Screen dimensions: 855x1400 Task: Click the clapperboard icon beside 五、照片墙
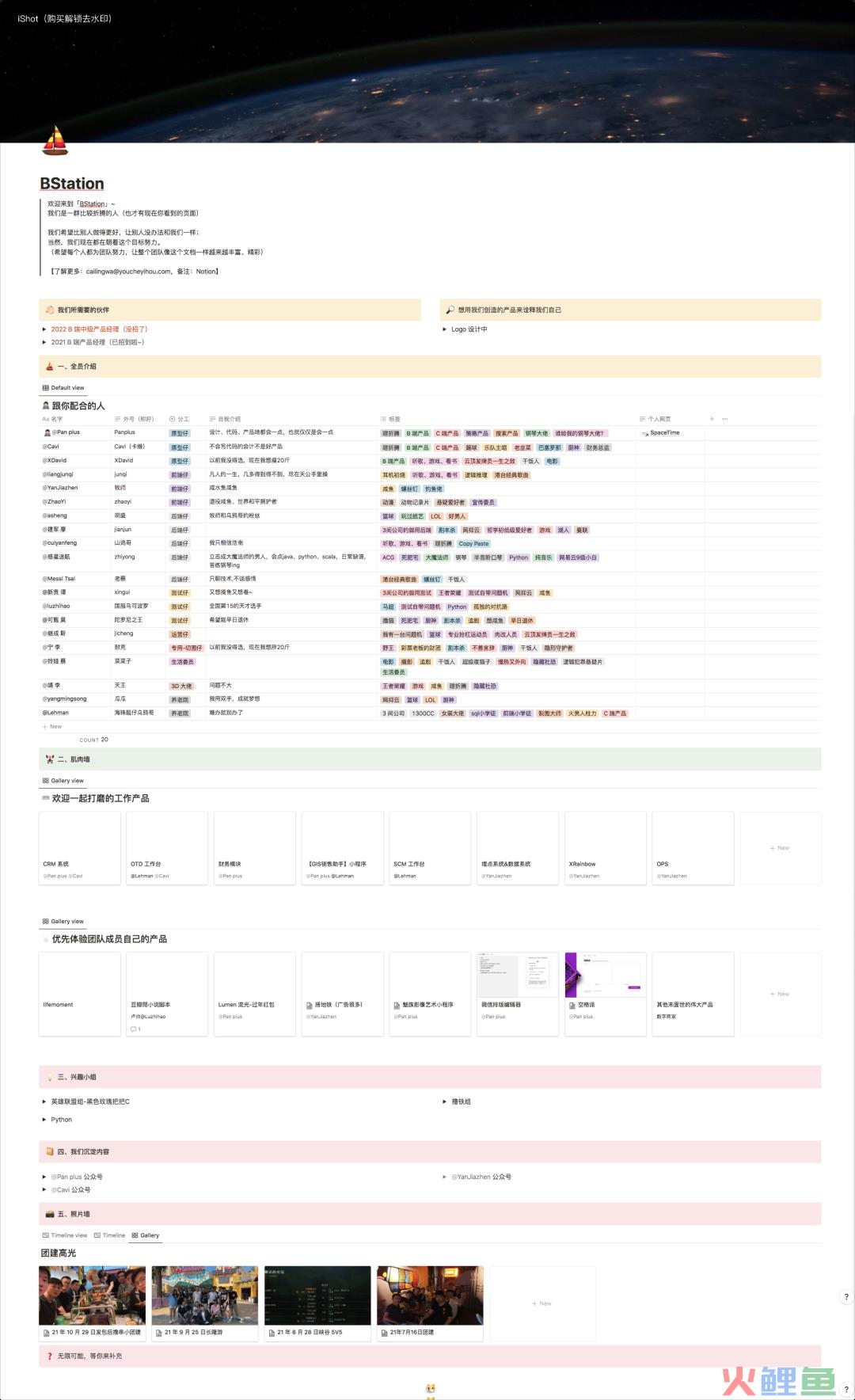50,1214
